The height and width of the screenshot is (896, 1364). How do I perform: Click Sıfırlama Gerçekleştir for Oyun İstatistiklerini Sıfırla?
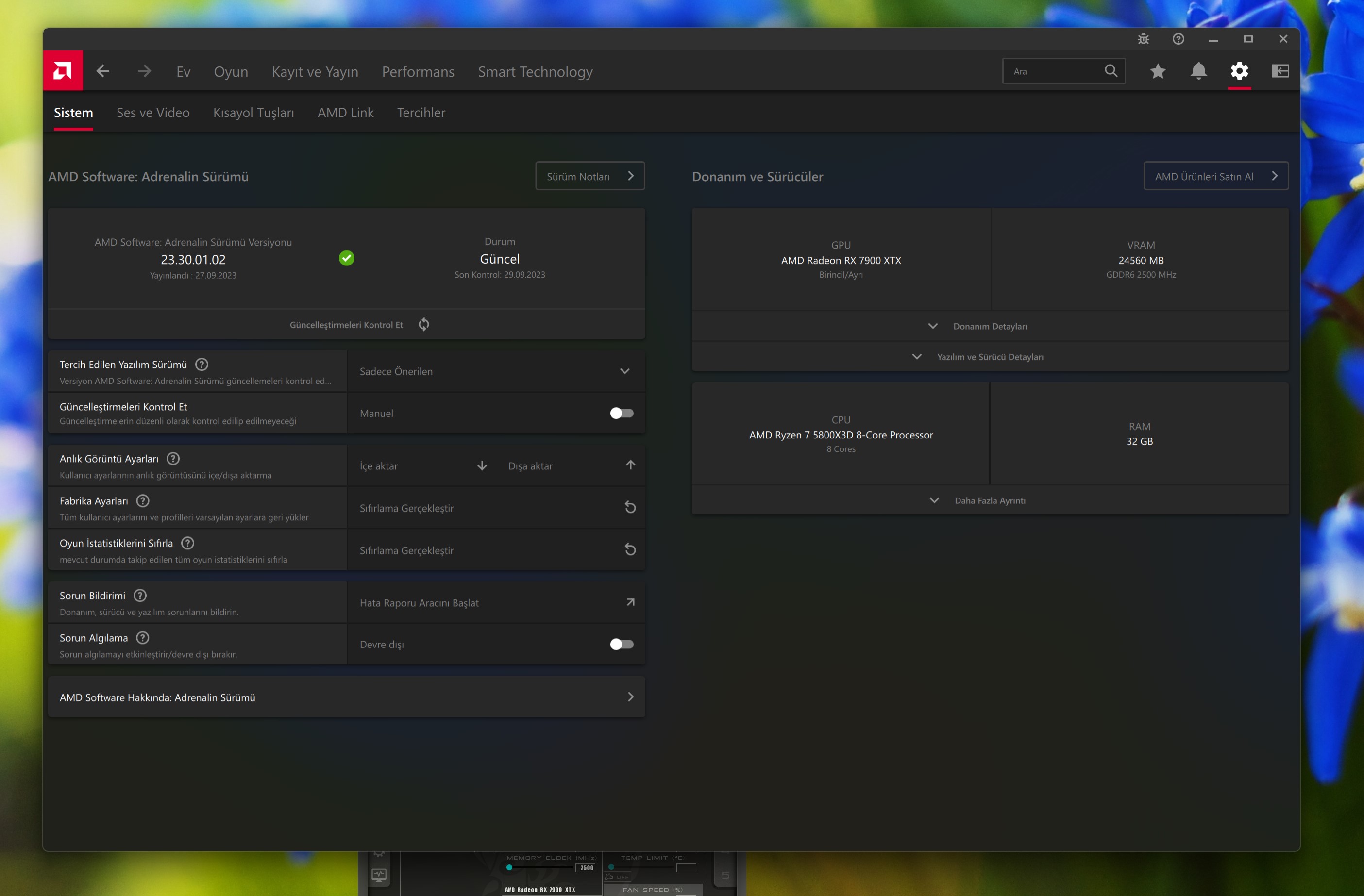(406, 550)
